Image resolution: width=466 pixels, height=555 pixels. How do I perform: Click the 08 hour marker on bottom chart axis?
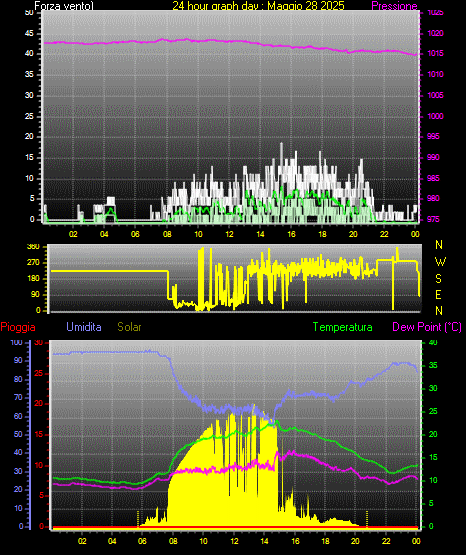(x=173, y=541)
